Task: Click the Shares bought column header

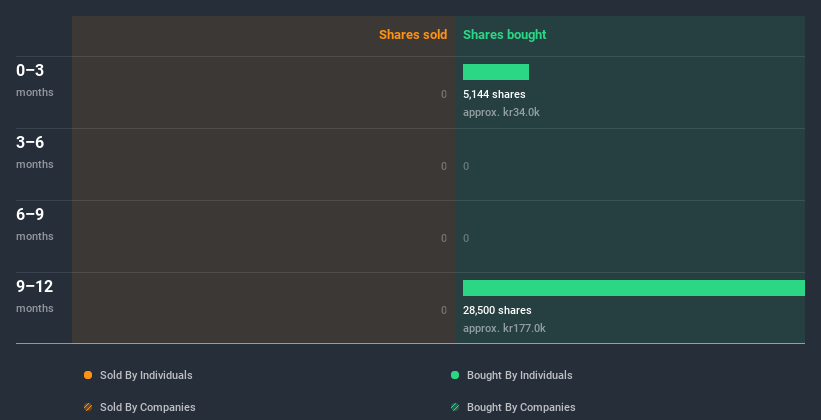Action: tap(505, 35)
